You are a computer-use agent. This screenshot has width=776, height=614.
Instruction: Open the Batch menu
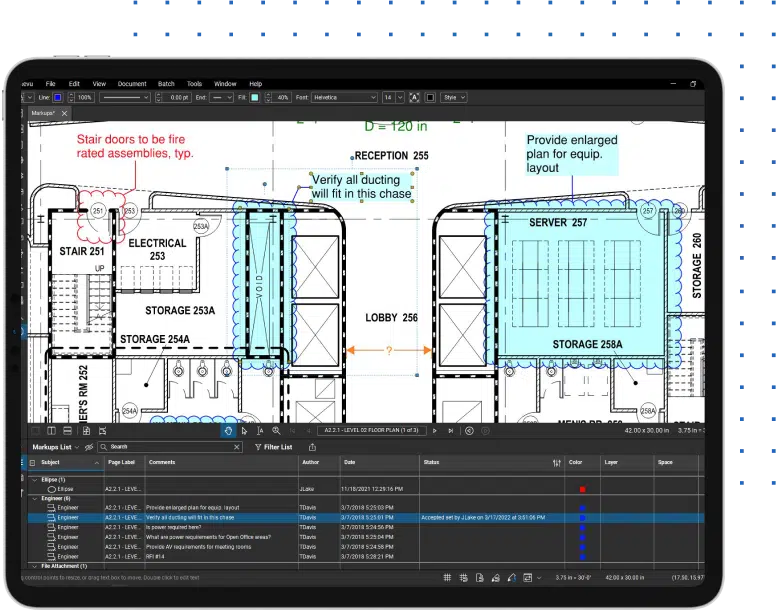pyautogui.click(x=166, y=83)
